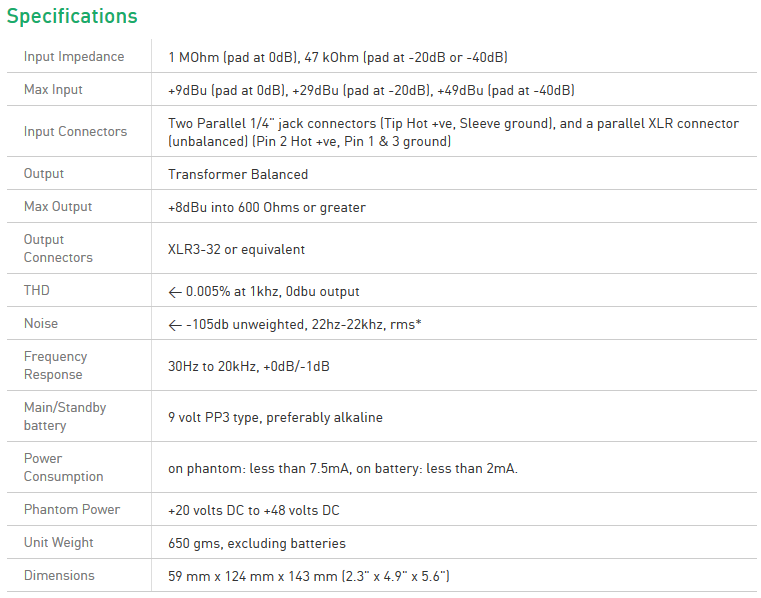The height and width of the screenshot is (598, 761).
Task: Click the arrow symbol in Noise row
Action: click(x=175, y=325)
